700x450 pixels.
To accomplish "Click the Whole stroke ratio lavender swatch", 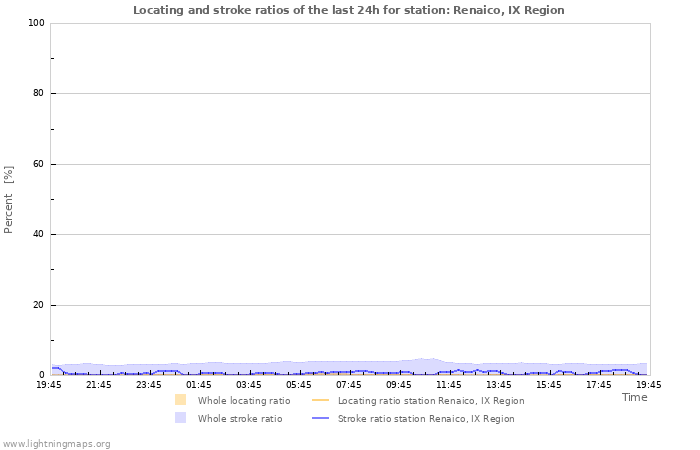I will pos(180,418).
